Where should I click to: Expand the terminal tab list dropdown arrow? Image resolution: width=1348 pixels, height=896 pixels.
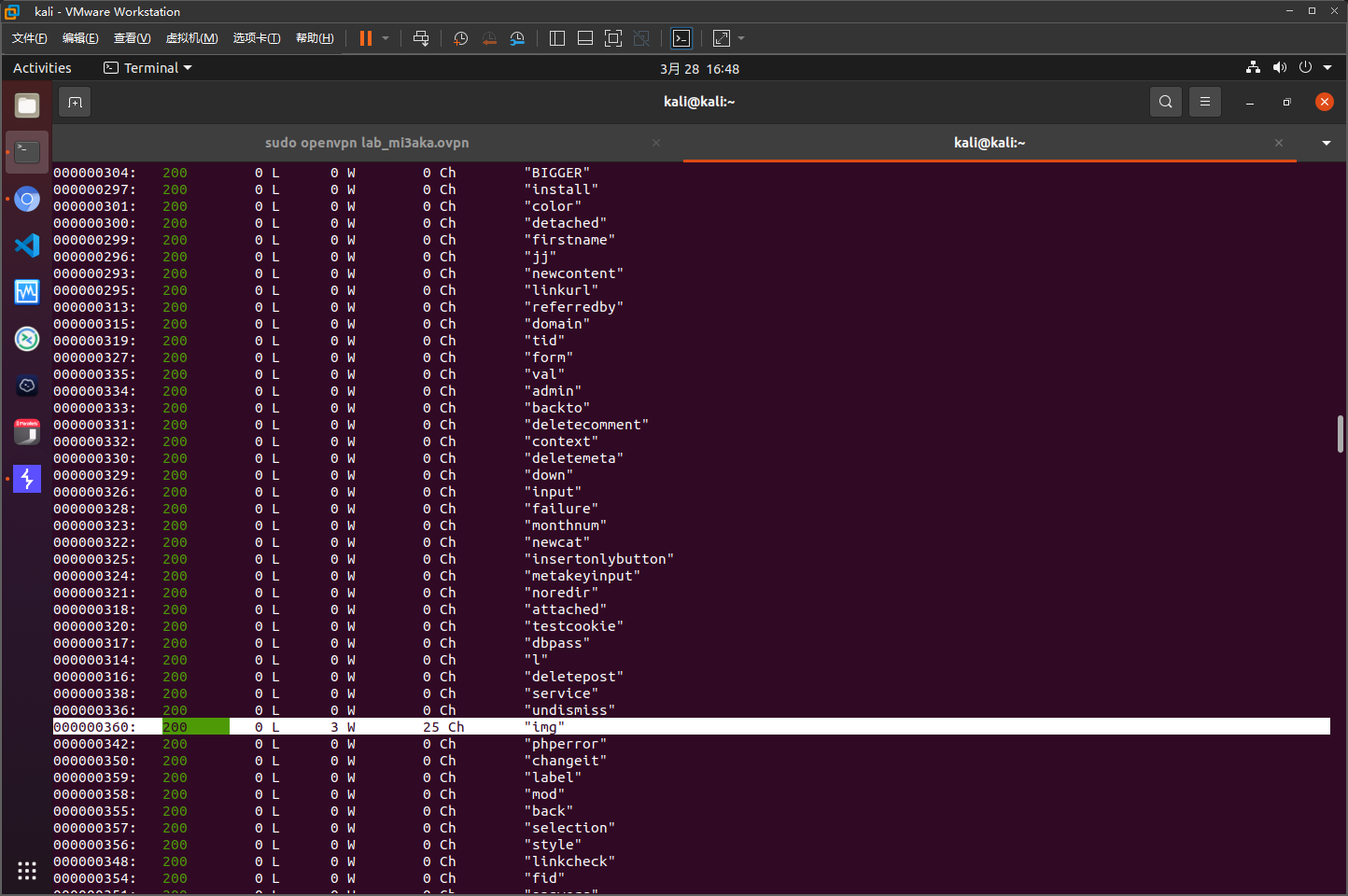coord(1327,143)
